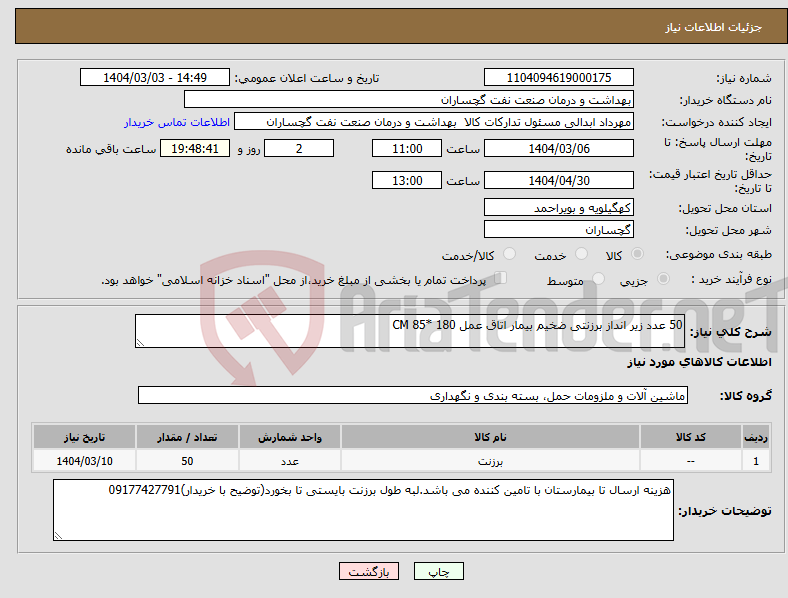Click the تاریخ نیاز column header
Viewport: 788px width, 598px height.
84,437
